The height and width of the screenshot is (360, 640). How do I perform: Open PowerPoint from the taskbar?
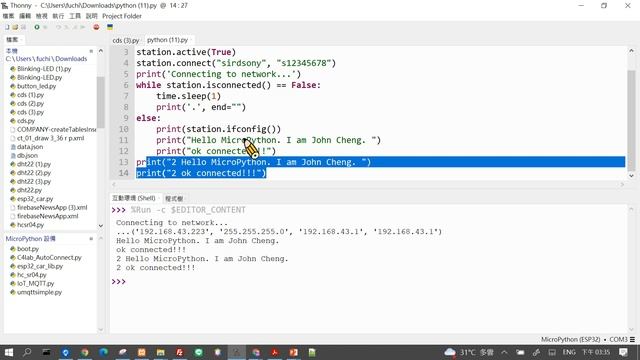pos(293,352)
